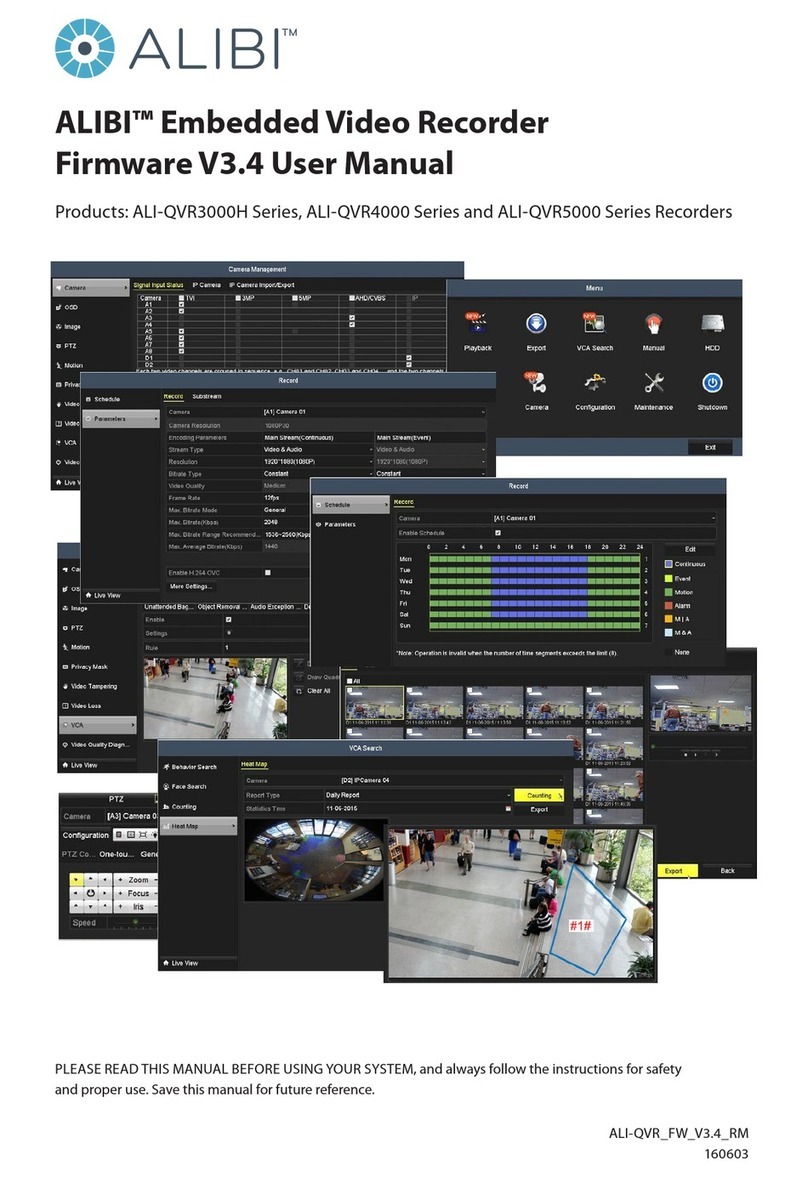
Task: Select the Object Removal tab
Action: (x=221, y=607)
